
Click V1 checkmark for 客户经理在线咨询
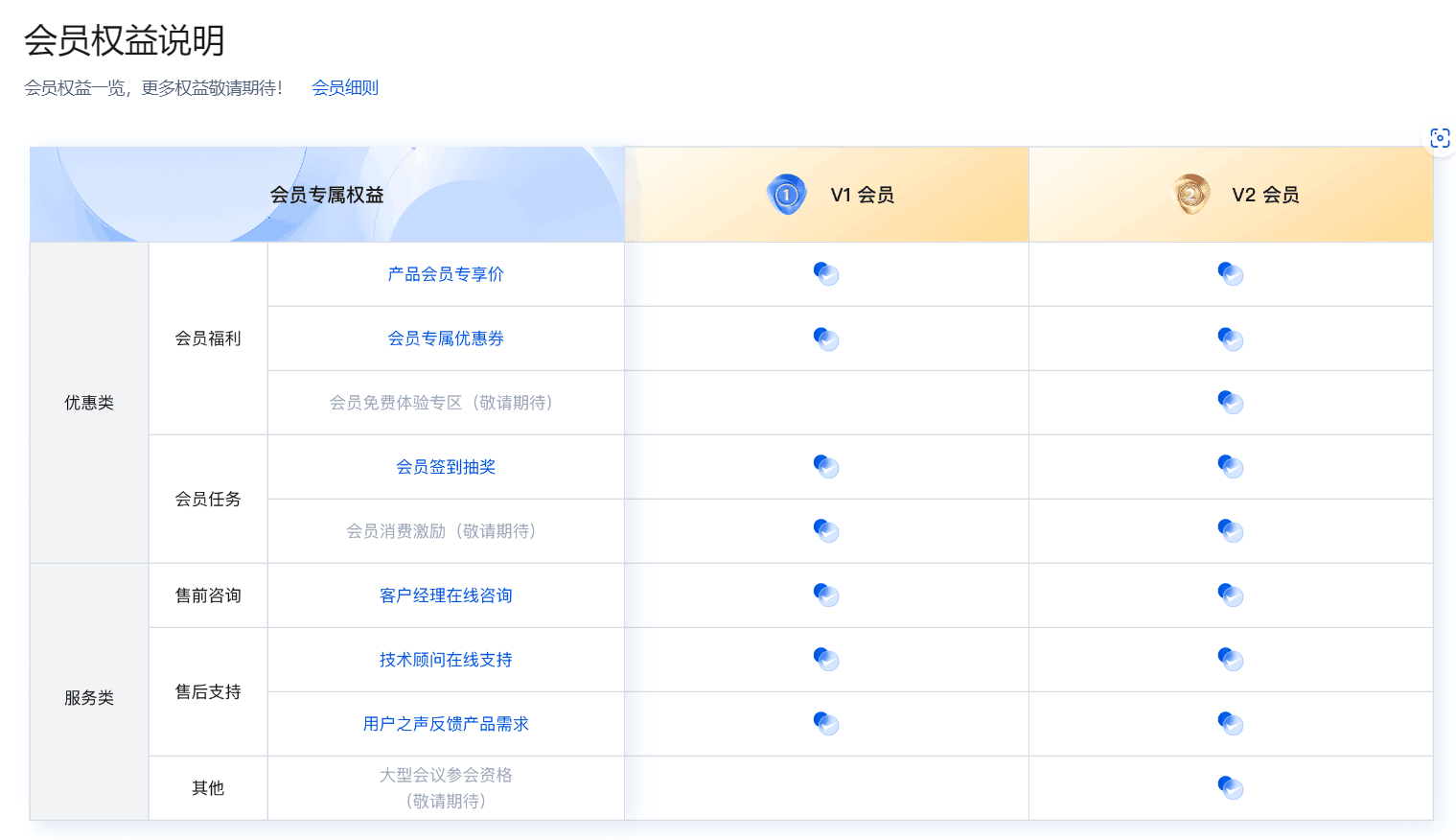826,595
